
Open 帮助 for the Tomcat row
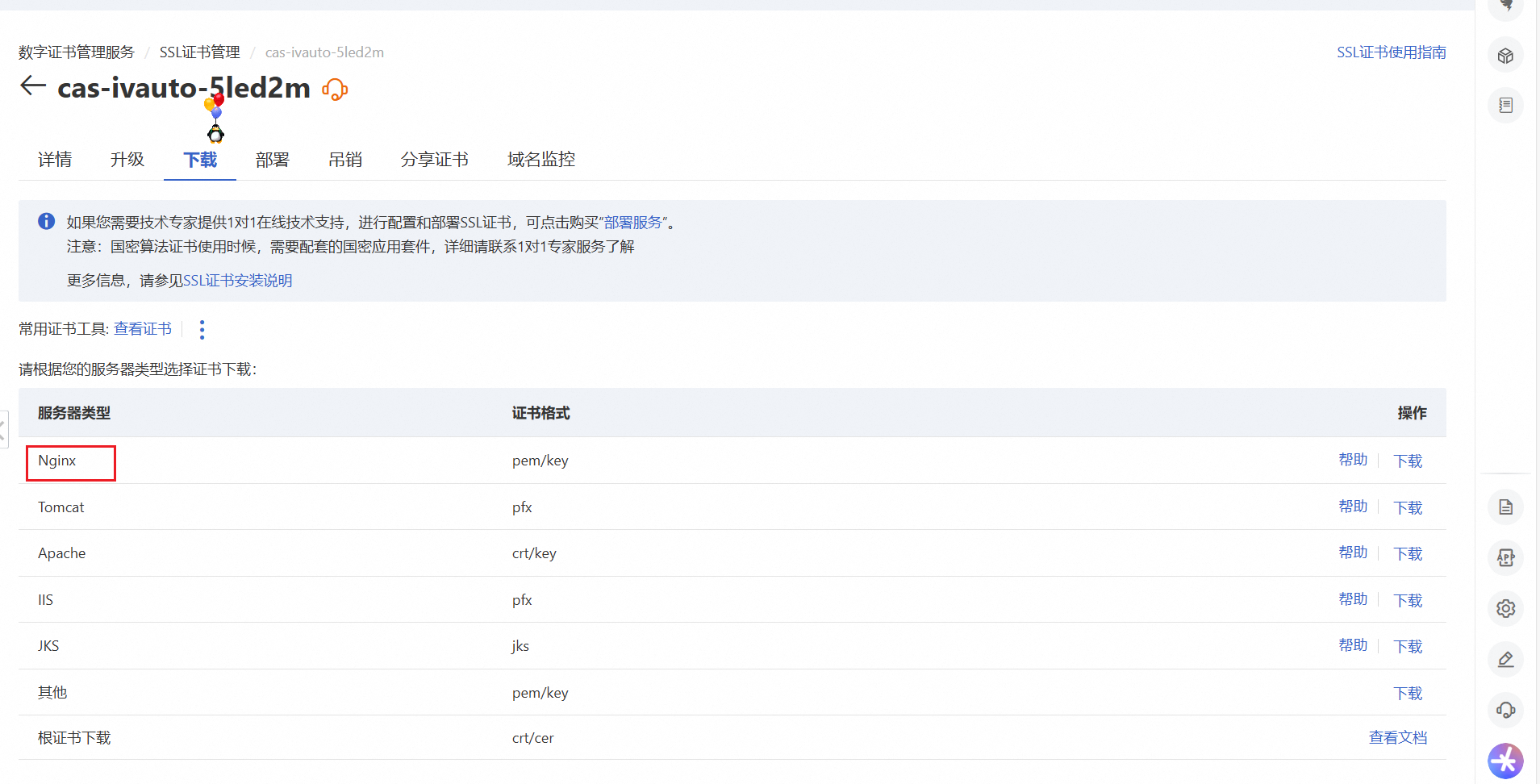click(x=1353, y=507)
